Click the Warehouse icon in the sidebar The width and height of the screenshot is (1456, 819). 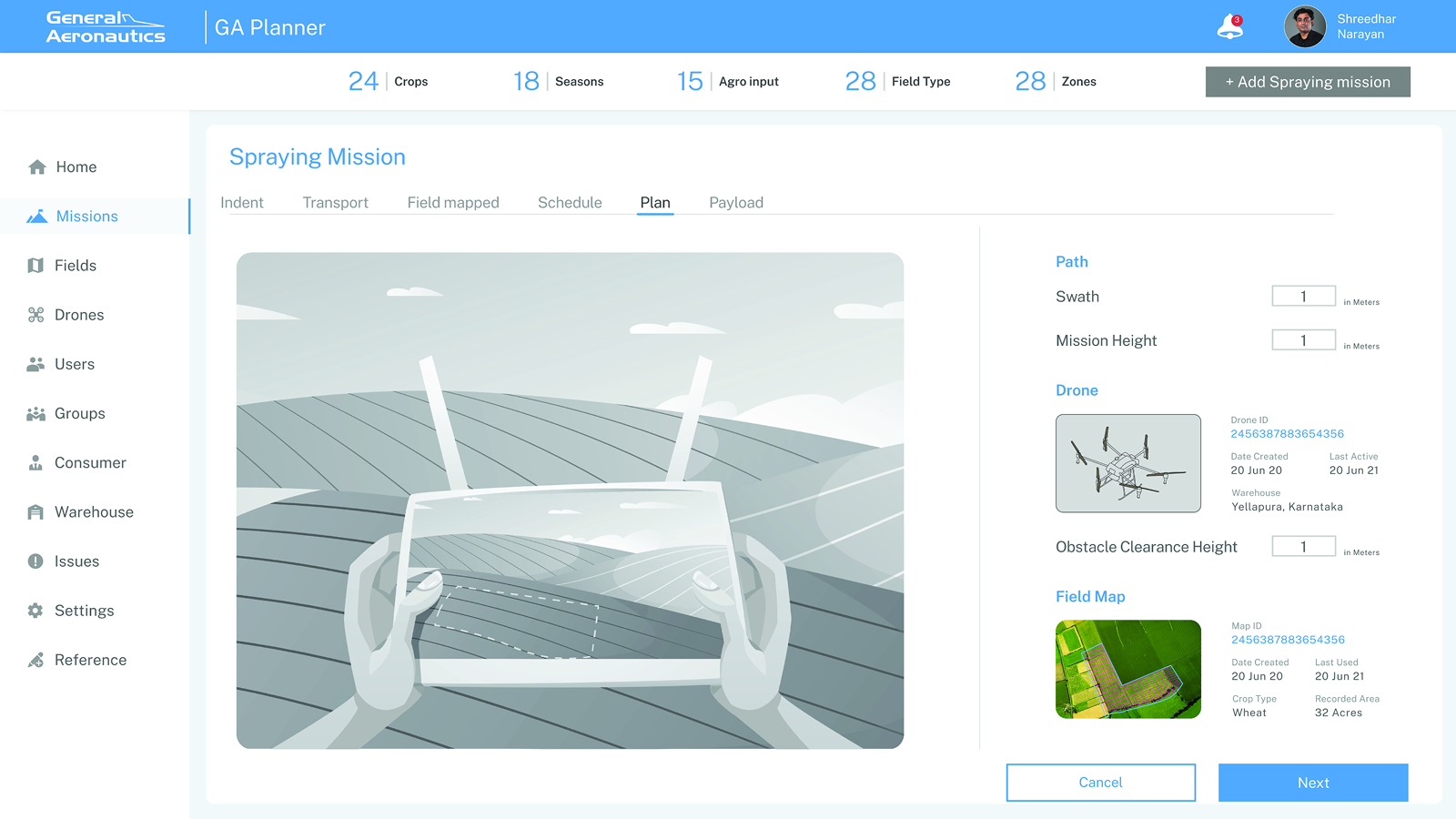(35, 511)
